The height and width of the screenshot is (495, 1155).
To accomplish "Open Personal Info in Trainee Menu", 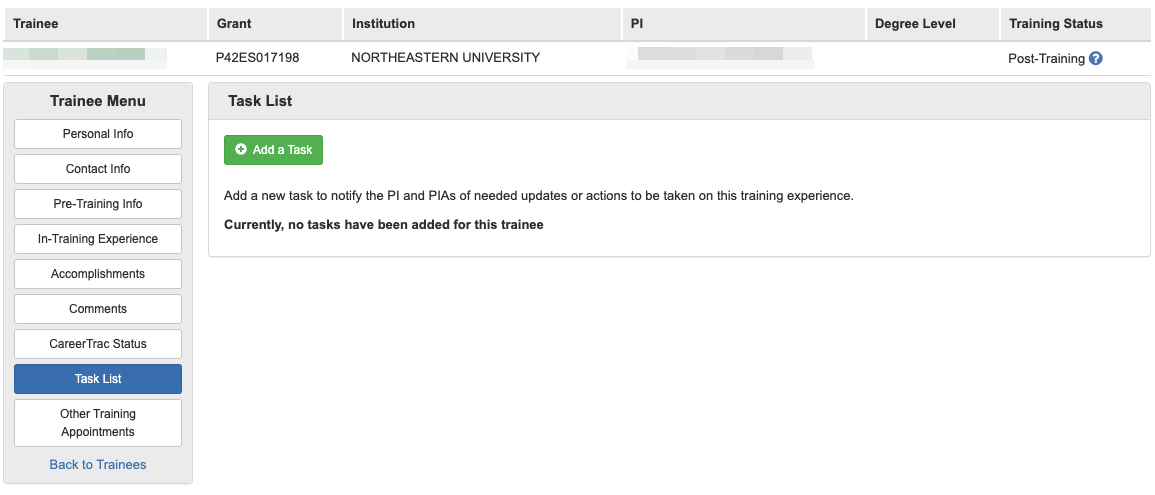I will (x=98, y=134).
